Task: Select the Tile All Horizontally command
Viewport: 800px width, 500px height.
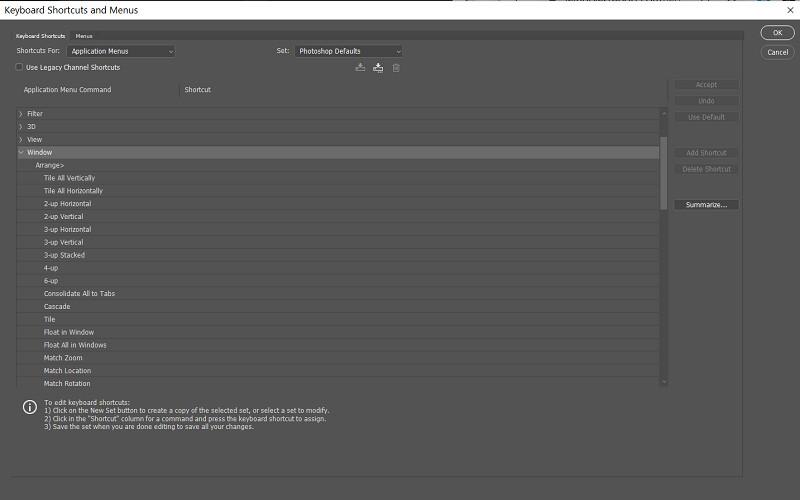Action: pos(338,191)
